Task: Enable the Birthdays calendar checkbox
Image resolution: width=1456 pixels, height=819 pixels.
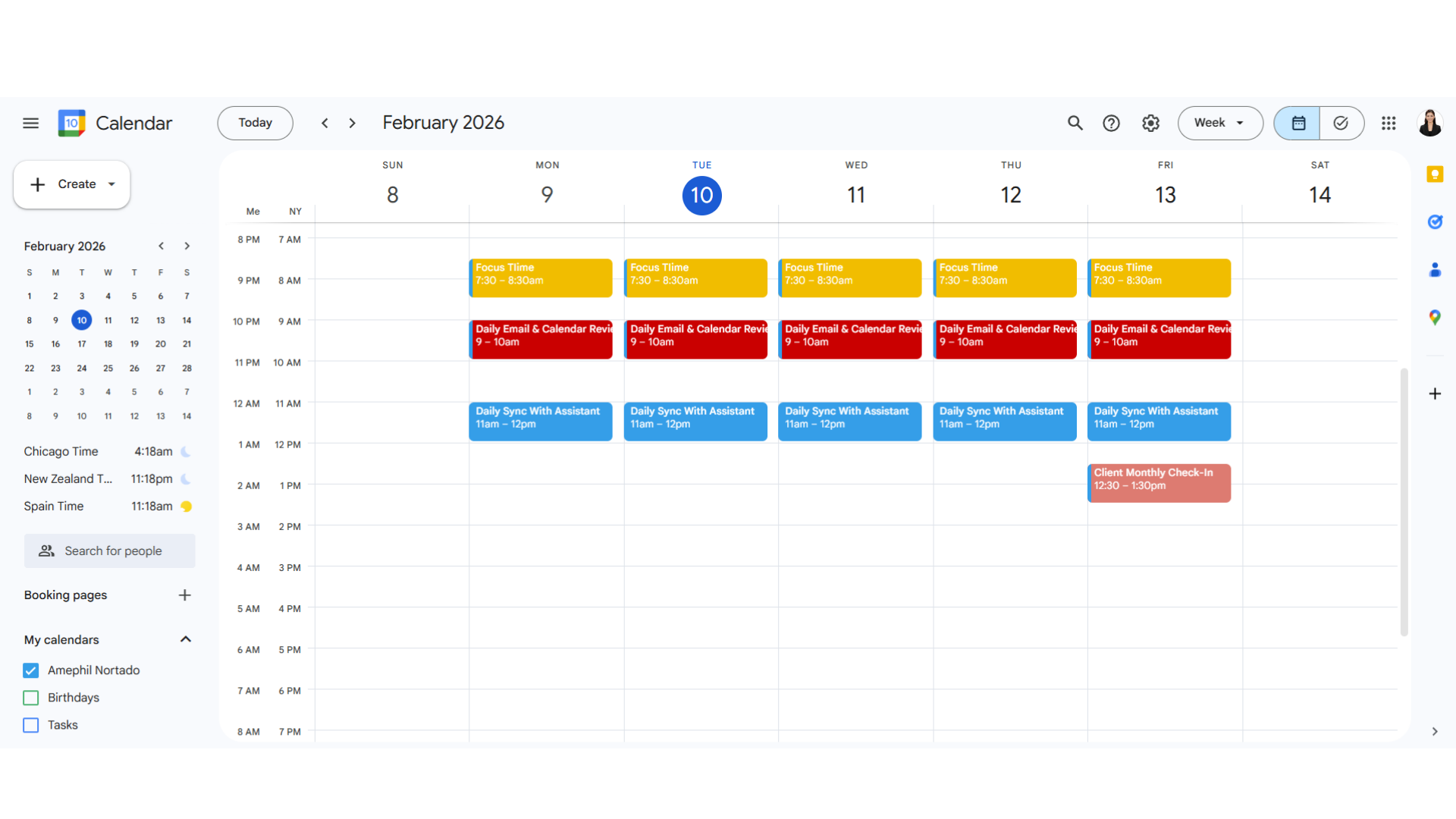Action: coord(31,698)
